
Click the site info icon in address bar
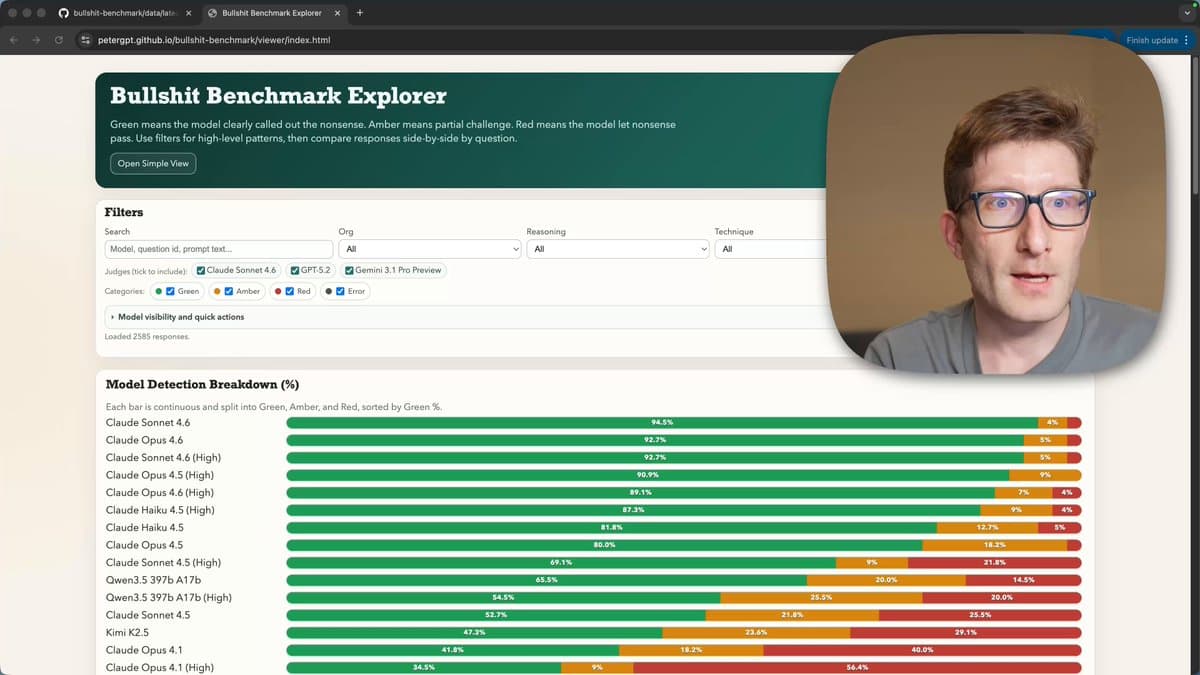point(86,40)
